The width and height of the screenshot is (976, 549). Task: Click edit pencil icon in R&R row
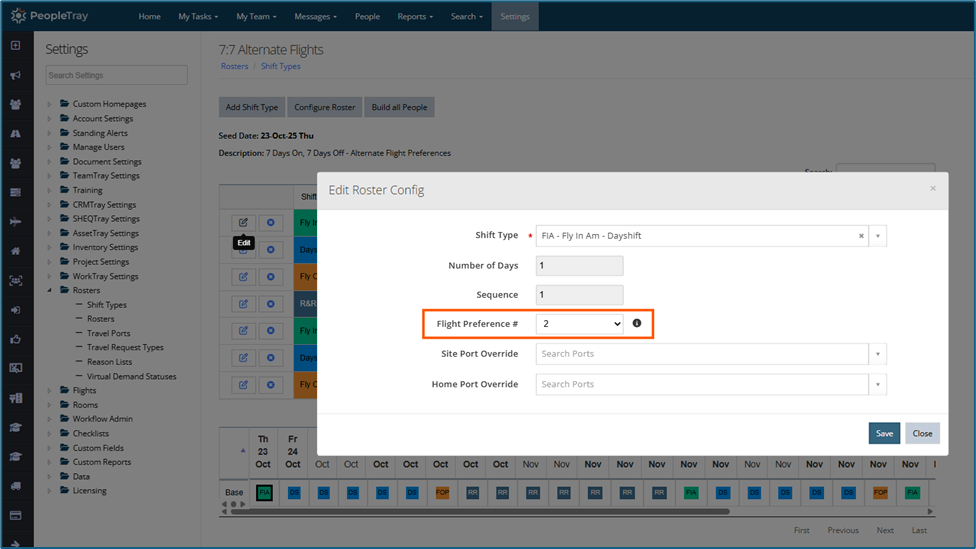[x=243, y=304]
